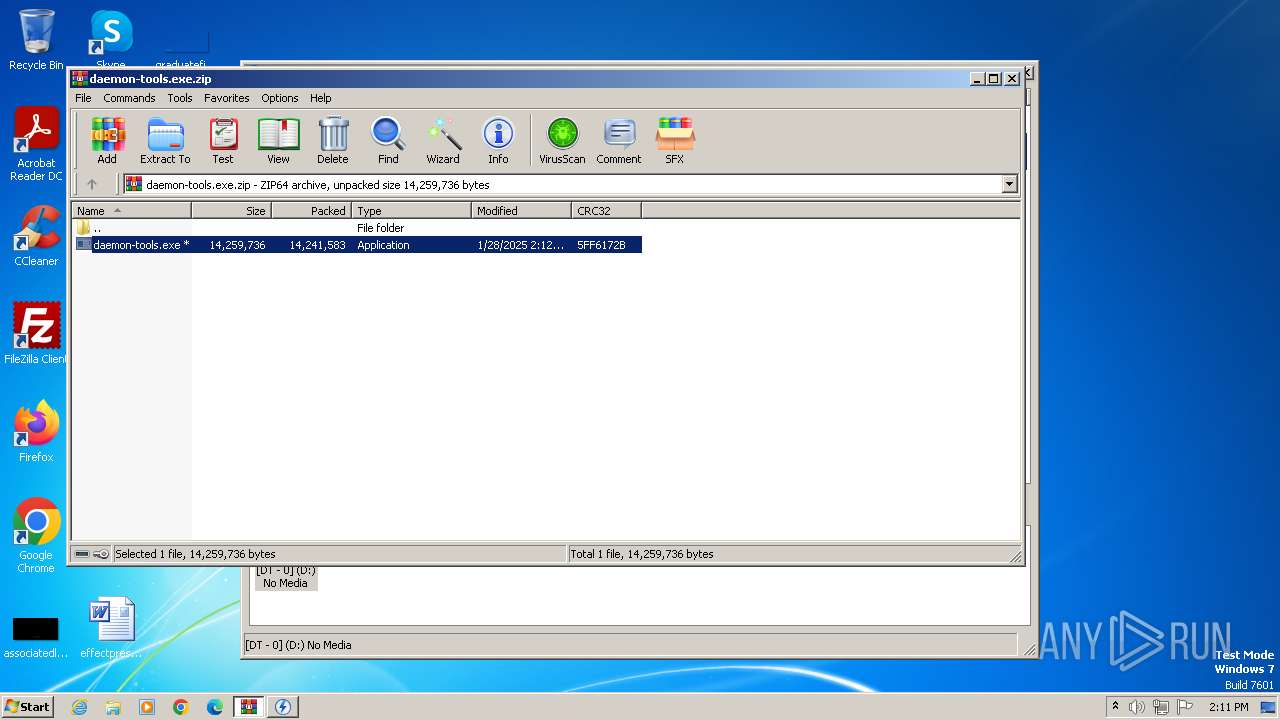Click 'Total 1 file' status text
The width and height of the screenshot is (1280, 720).
coord(642,554)
